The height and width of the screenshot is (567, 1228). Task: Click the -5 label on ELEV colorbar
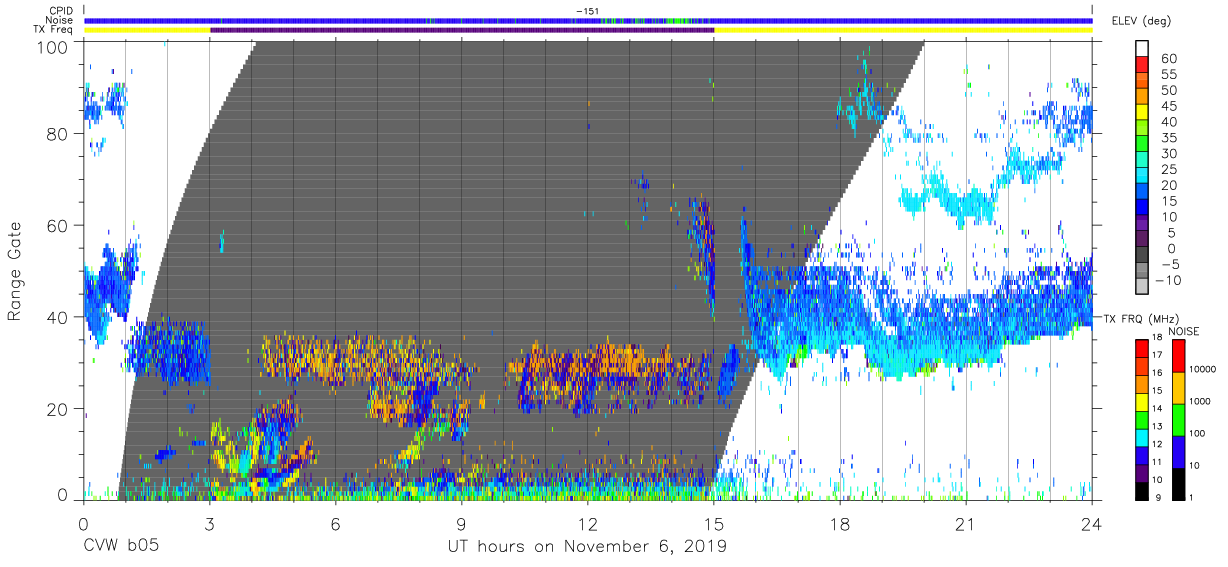pos(1169,265)
